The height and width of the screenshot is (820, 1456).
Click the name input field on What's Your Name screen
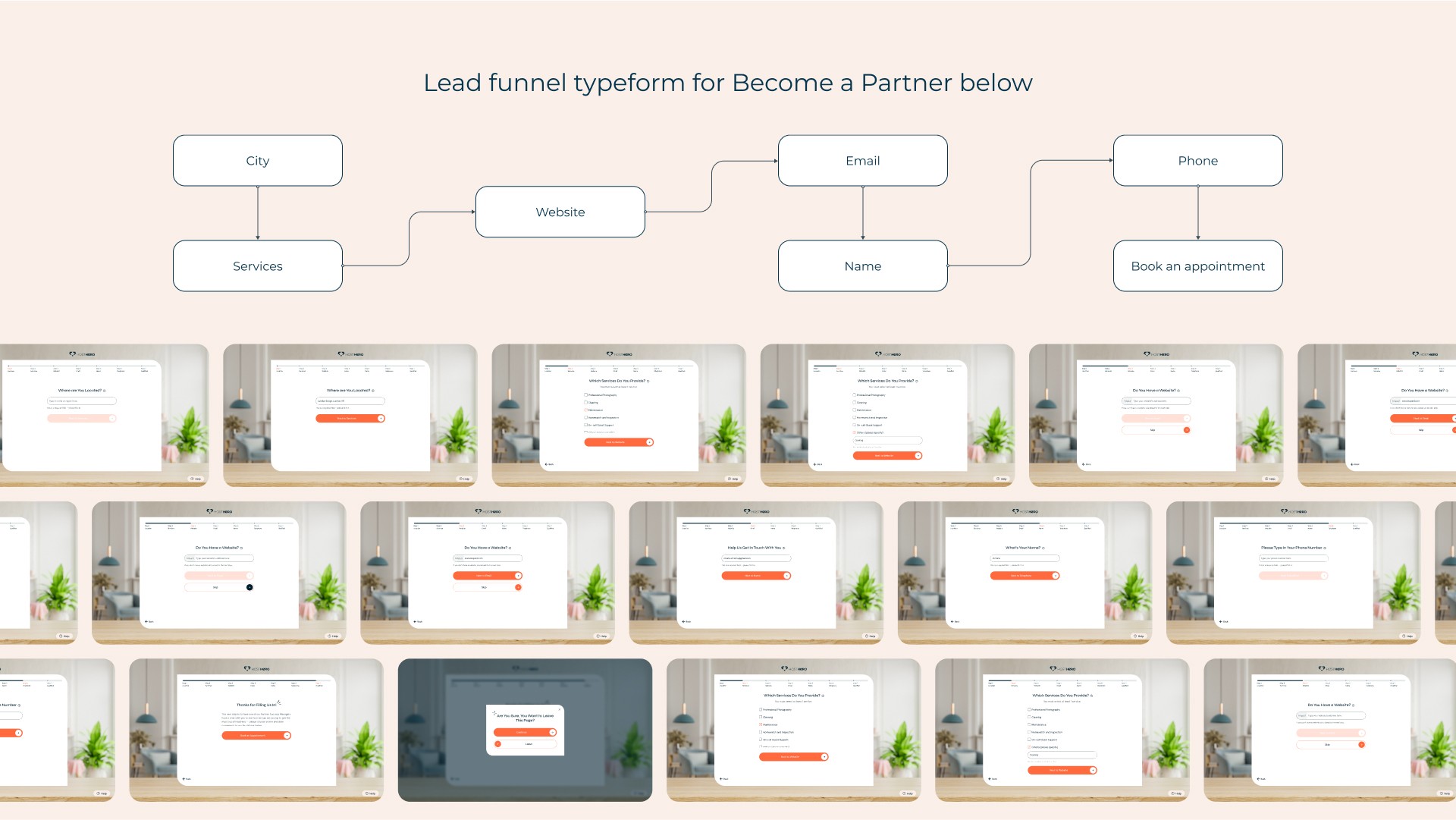pos(1025,558)
